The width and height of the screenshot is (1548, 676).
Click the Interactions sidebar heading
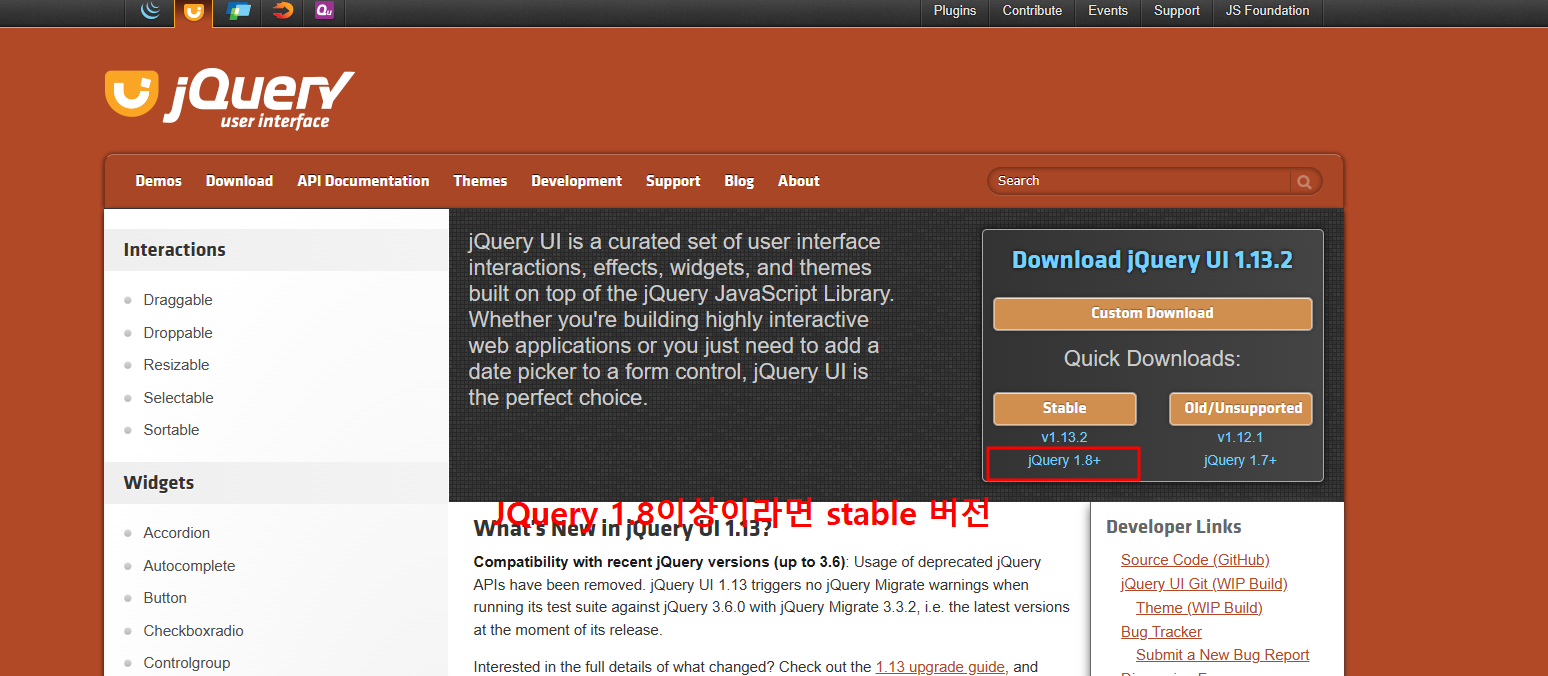click(174, 250)
